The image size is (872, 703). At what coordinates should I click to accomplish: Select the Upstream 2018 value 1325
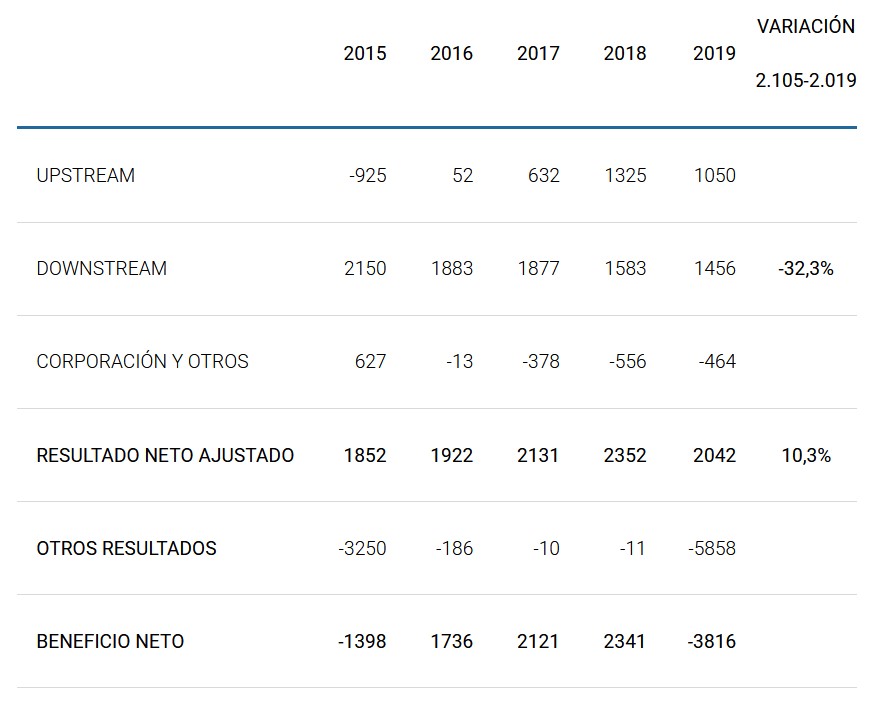(x=625, y=176)
